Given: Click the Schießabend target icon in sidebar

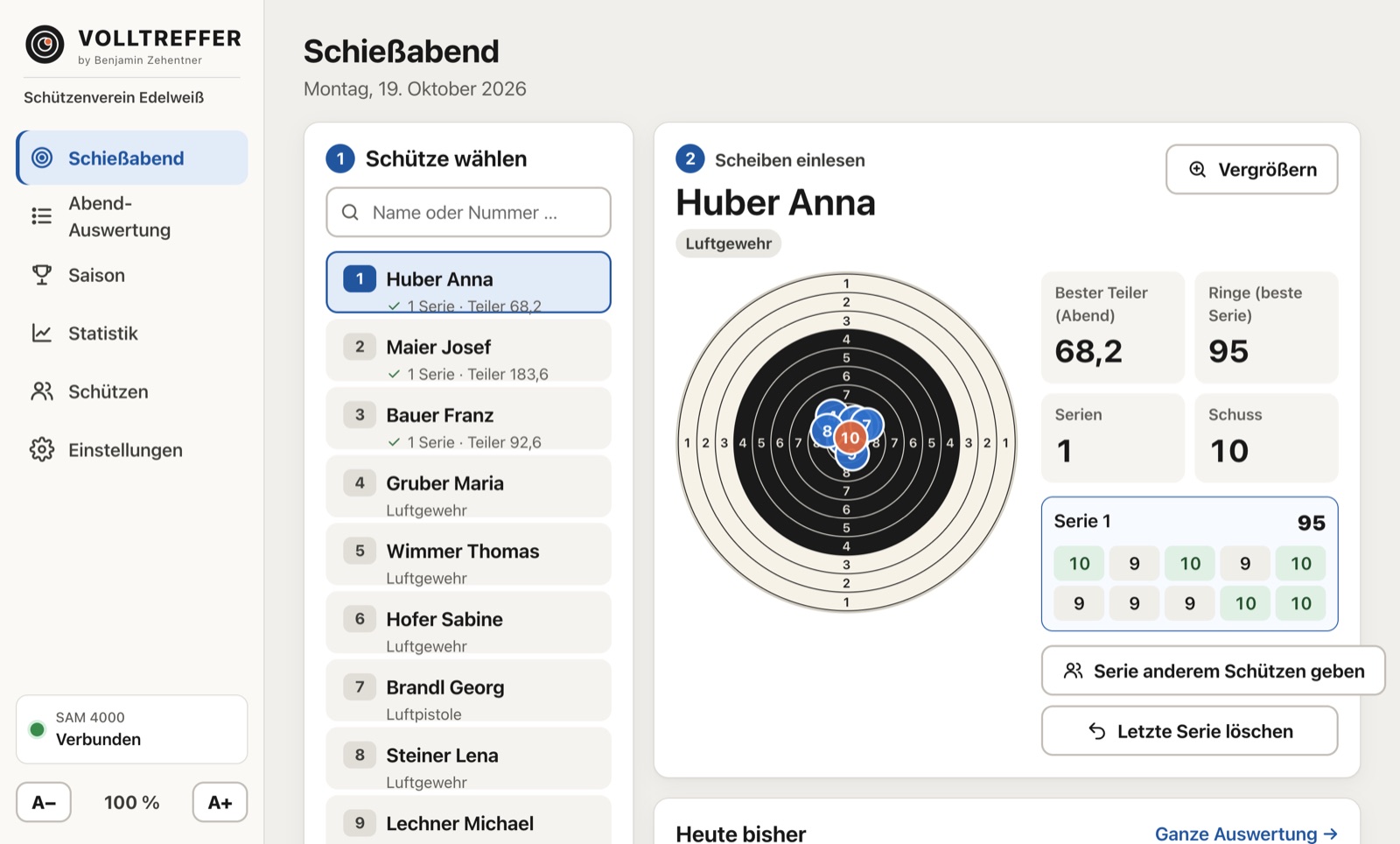Looking at the screenshot, I should point(42,158).
